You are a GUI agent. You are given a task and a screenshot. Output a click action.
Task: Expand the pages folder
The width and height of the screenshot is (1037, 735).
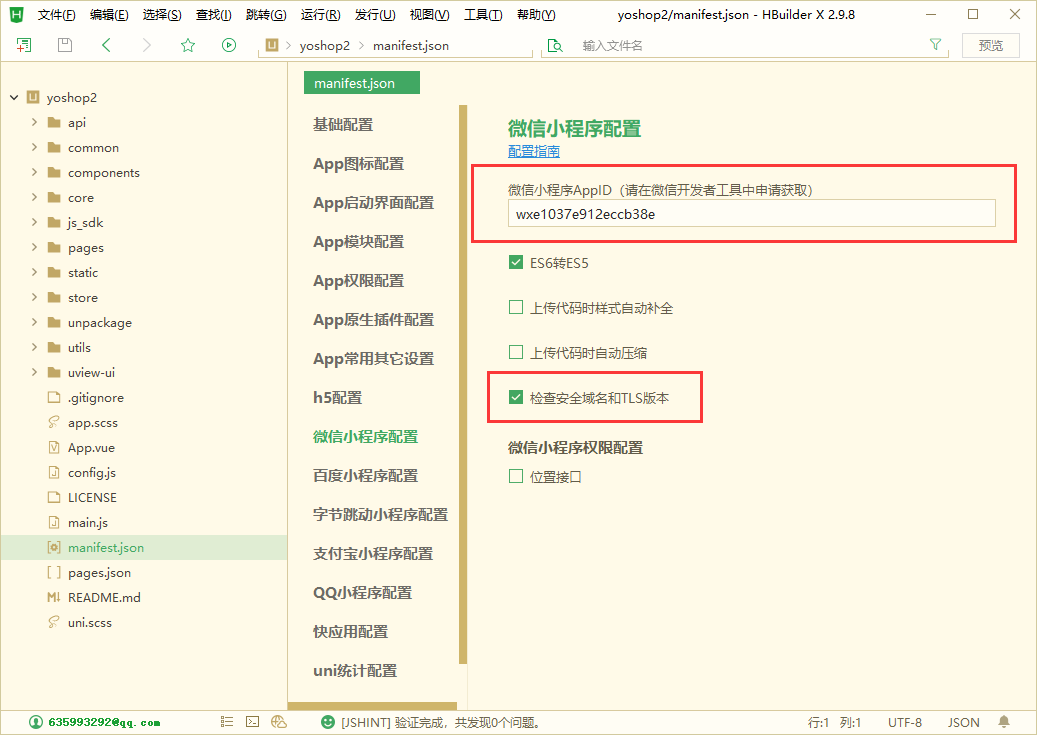point(34,247)
